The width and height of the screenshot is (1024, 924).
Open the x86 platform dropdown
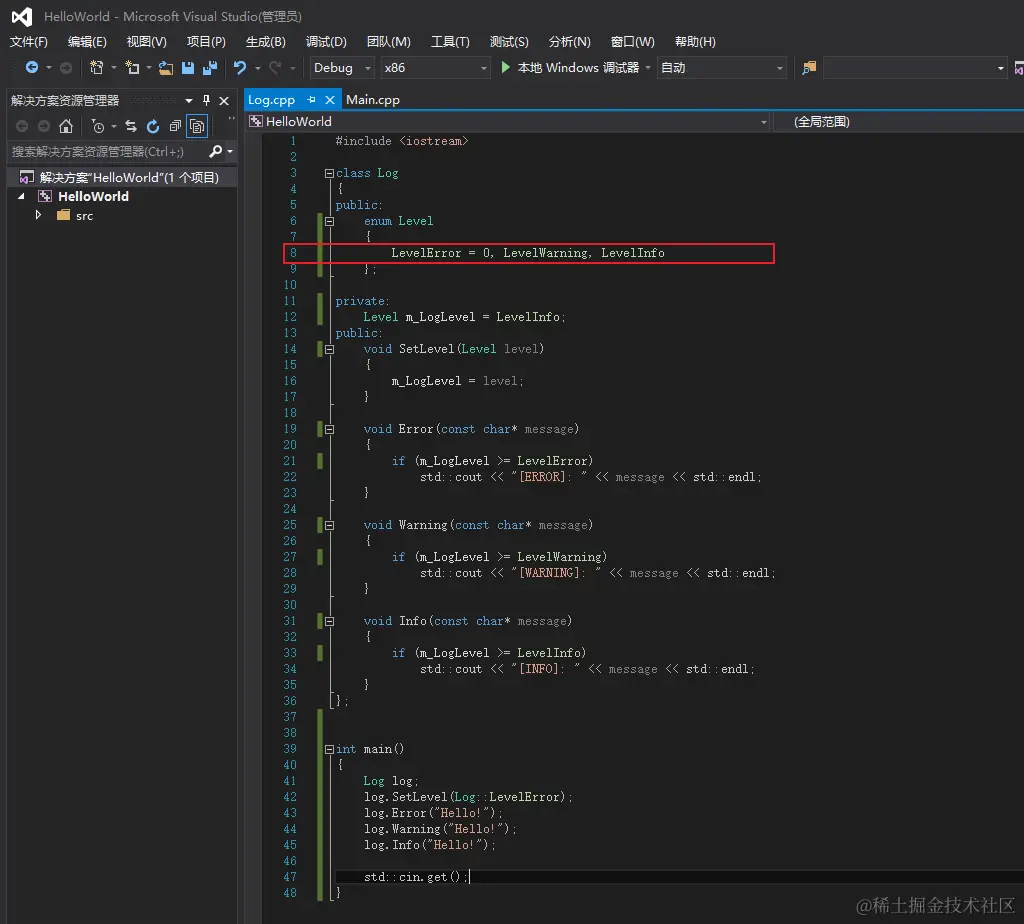(435, 68)
